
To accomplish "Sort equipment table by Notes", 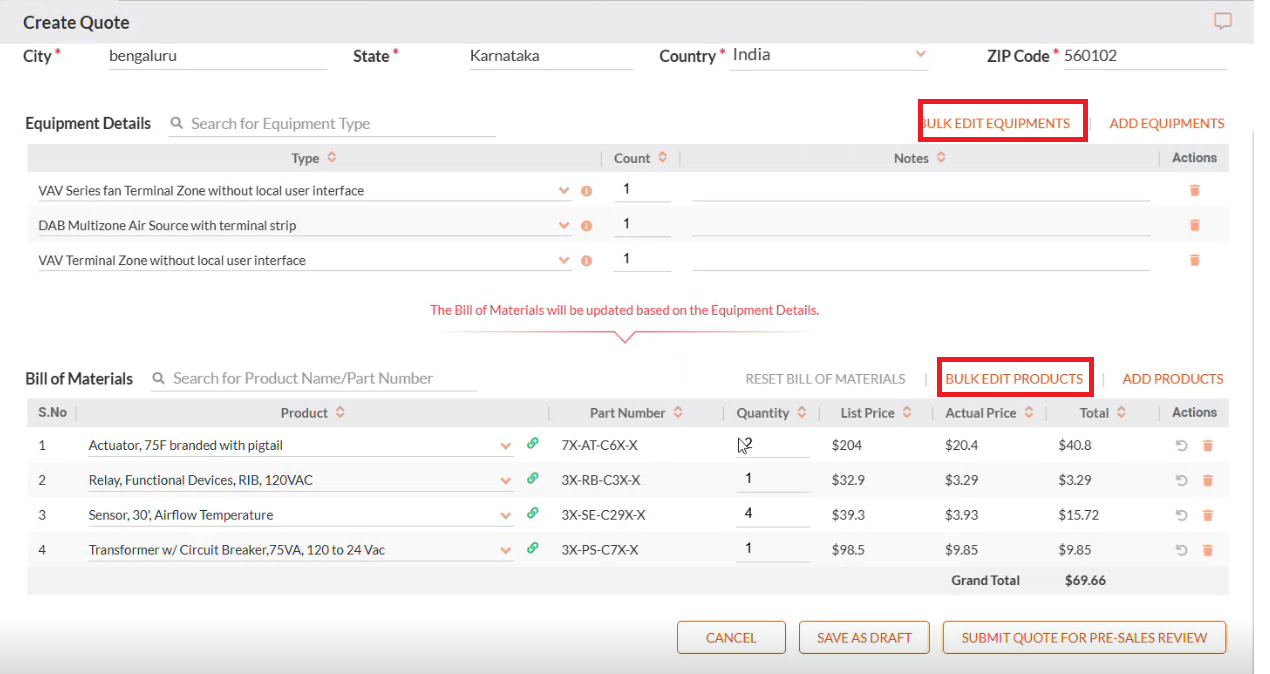I will [x=941, y=158].
